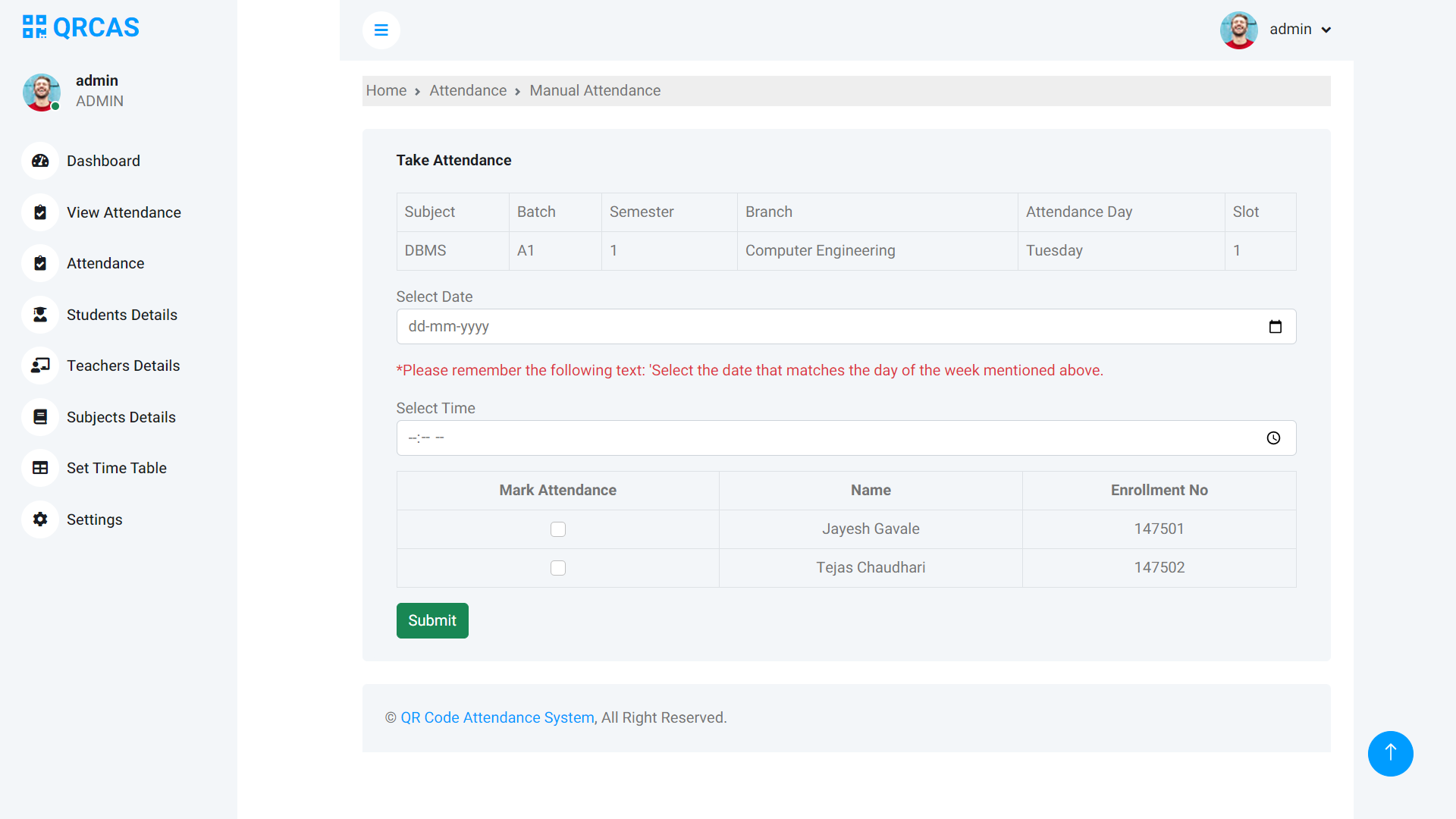The image size is (1456, 819).
Task: Click the View Attendance clipboard icon
Action: [x=40, y=212]
